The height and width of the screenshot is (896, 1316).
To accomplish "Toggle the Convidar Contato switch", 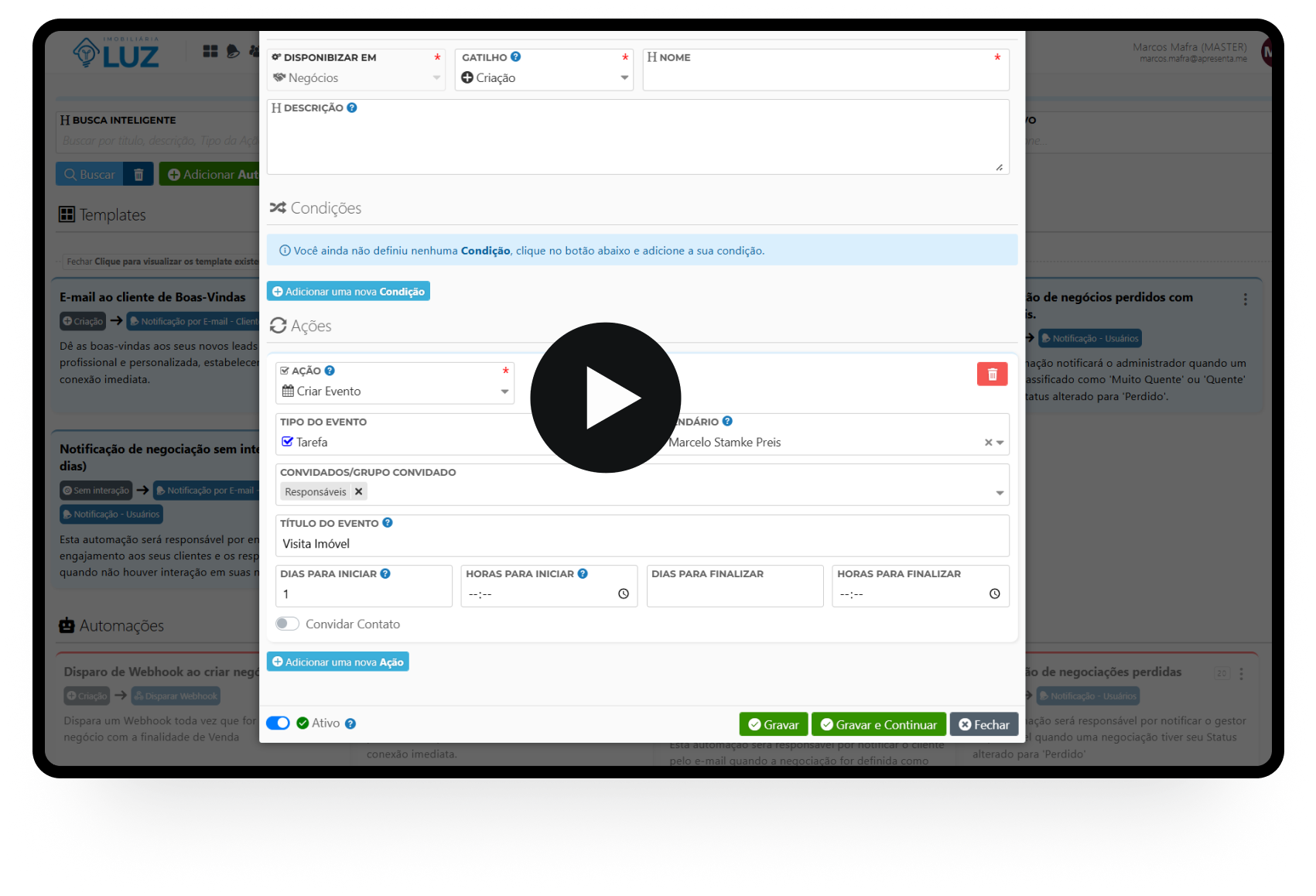I will pyautogui.click(x=288, y=624).
